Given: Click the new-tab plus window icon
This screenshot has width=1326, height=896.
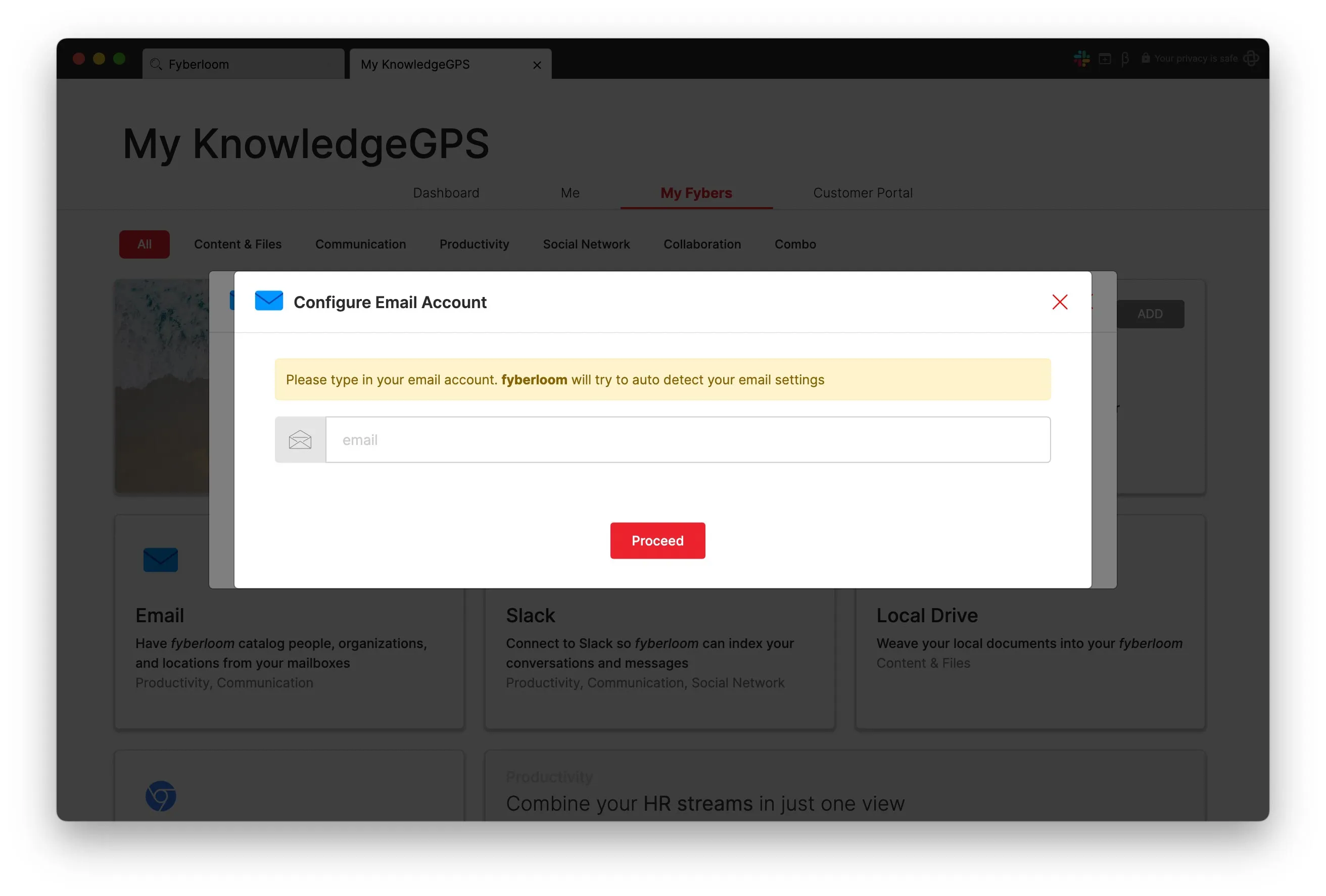Looking at the screenshot, I should coord(1105,59).
